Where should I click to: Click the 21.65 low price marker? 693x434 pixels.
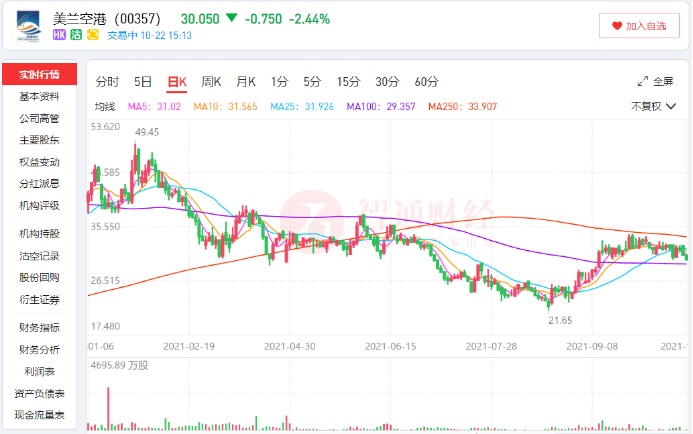561,319
